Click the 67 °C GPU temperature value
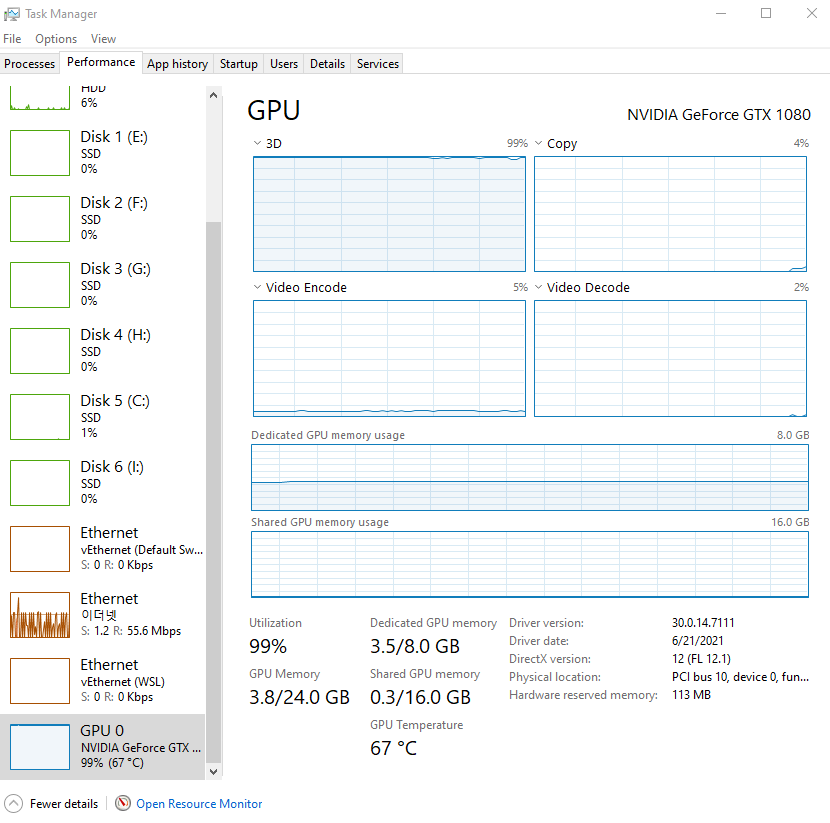 pyautogui.click(x=393, y=748)
